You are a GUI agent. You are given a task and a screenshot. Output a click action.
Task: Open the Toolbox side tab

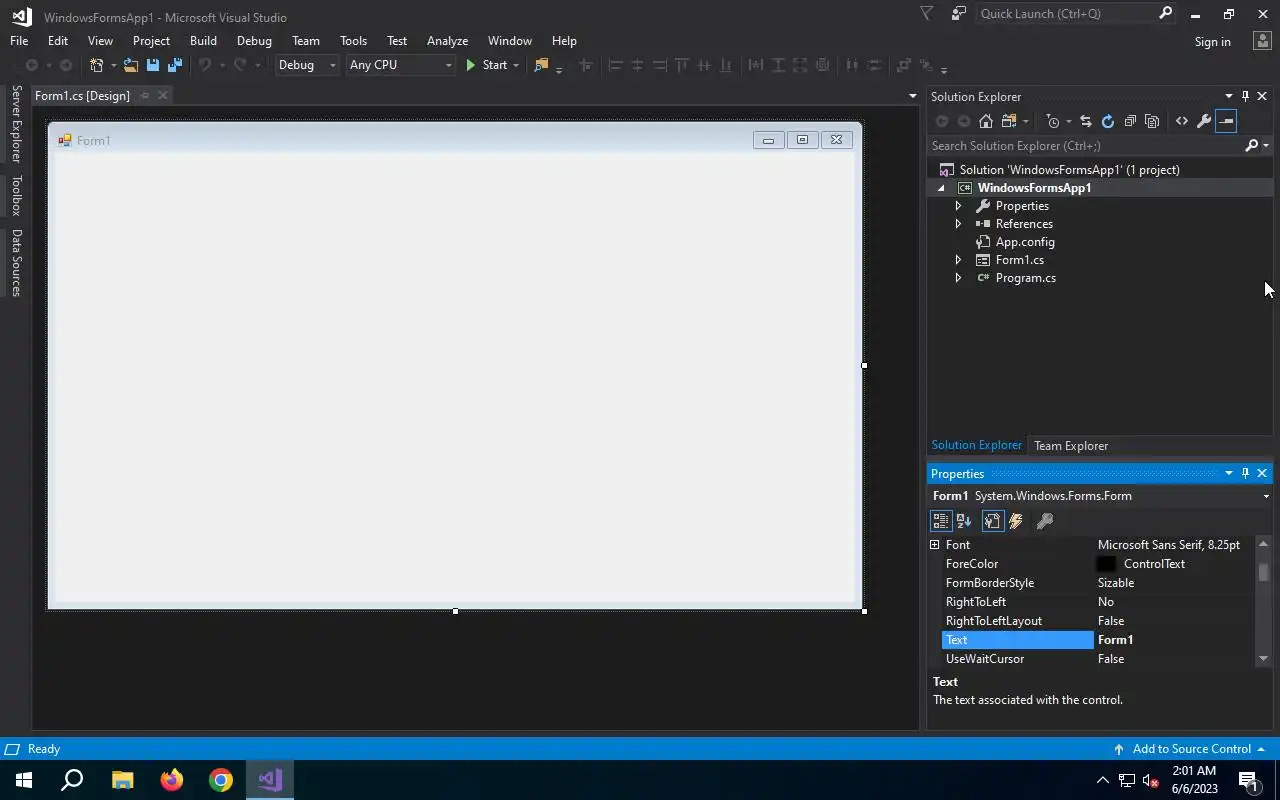click(16, 196)
